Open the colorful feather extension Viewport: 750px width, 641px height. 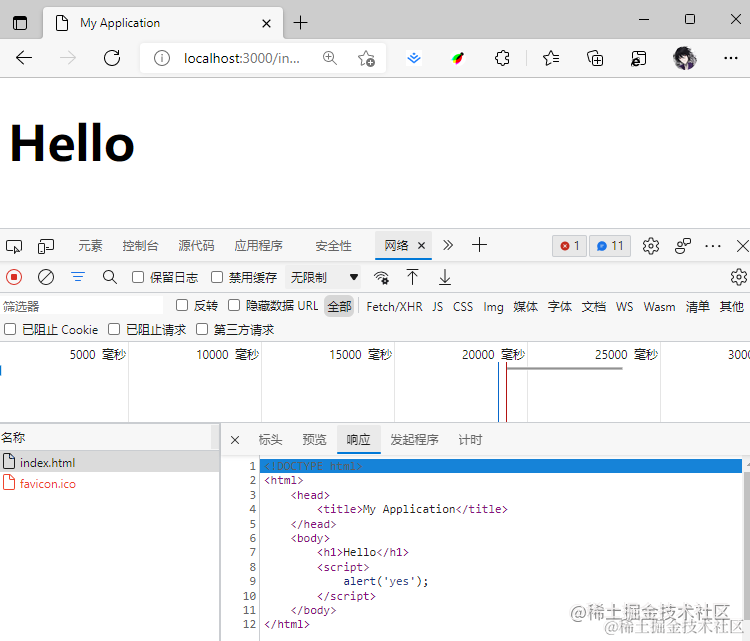coord(458,58)
